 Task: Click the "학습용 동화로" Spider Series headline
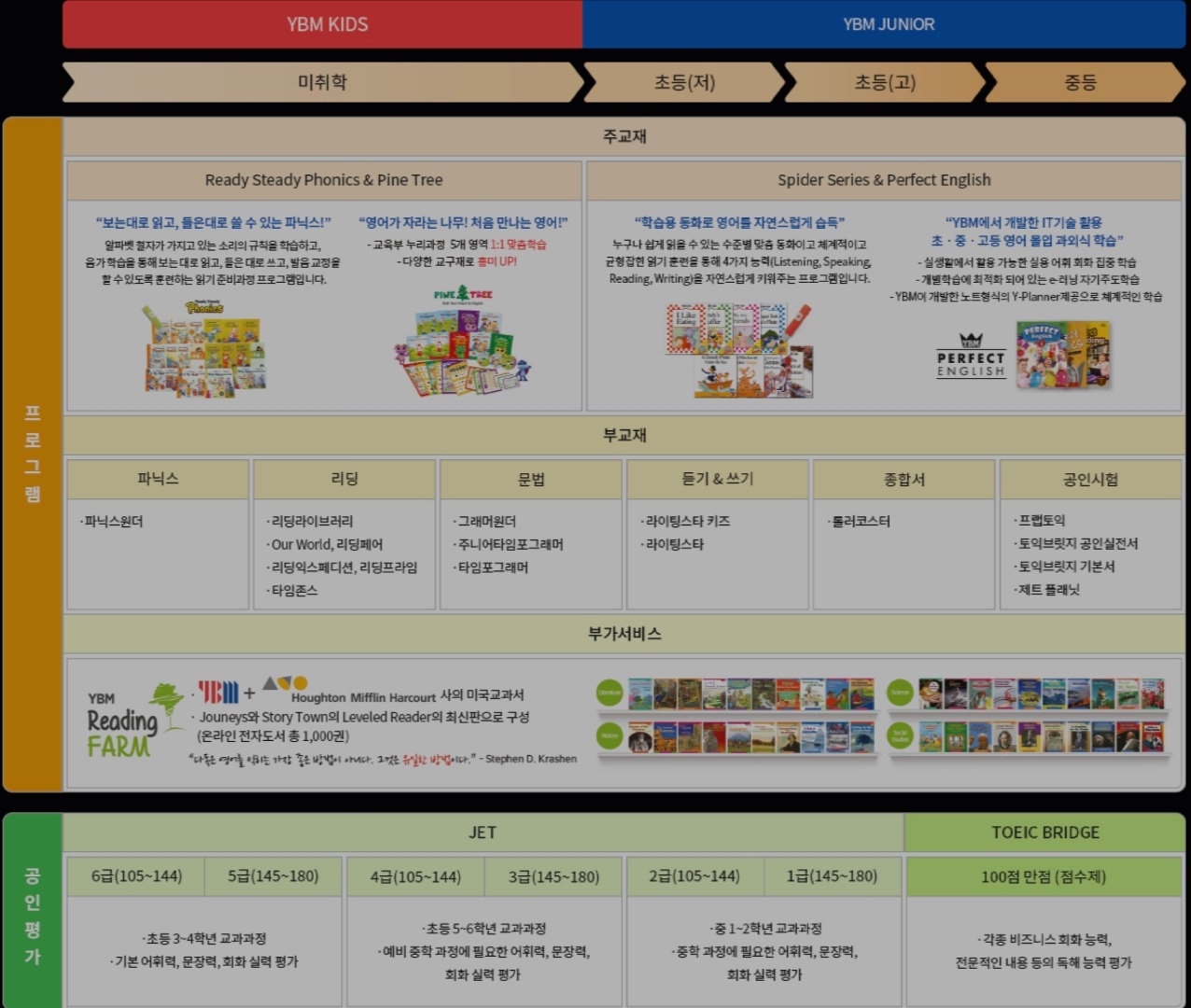(x=739, y=222)
